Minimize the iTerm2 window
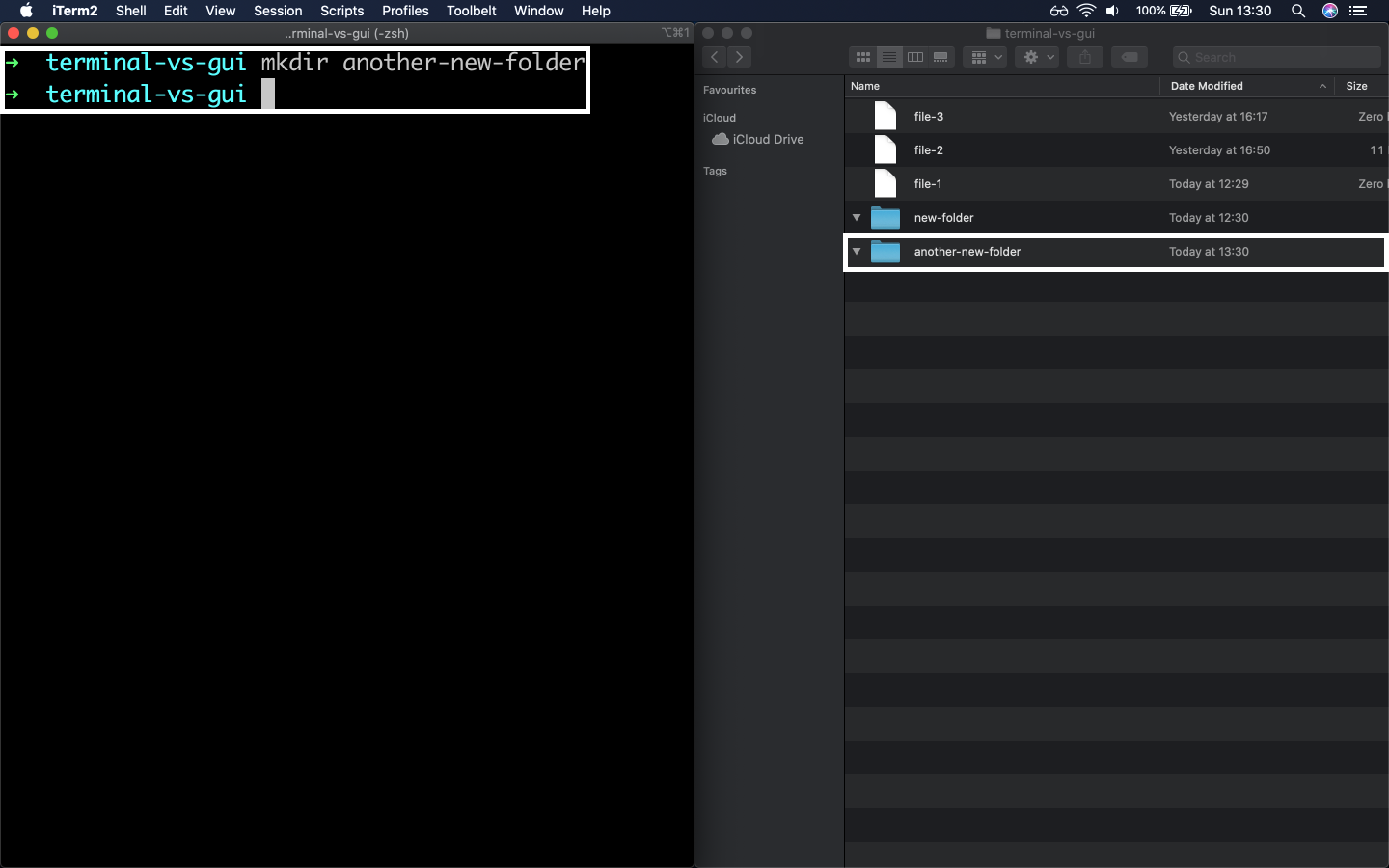This screenshot has width=1389, height=868. point(33,33)
